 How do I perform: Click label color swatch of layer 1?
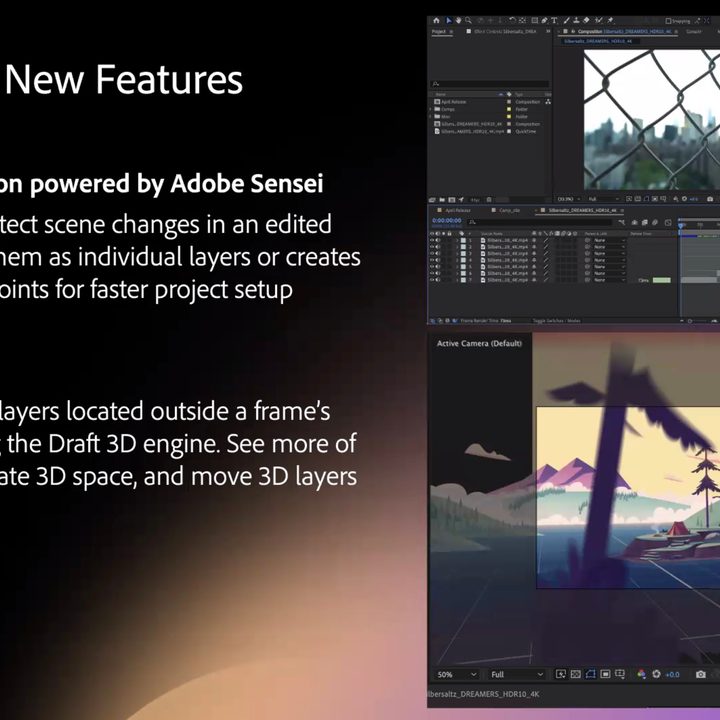click(x=463, y=240)
